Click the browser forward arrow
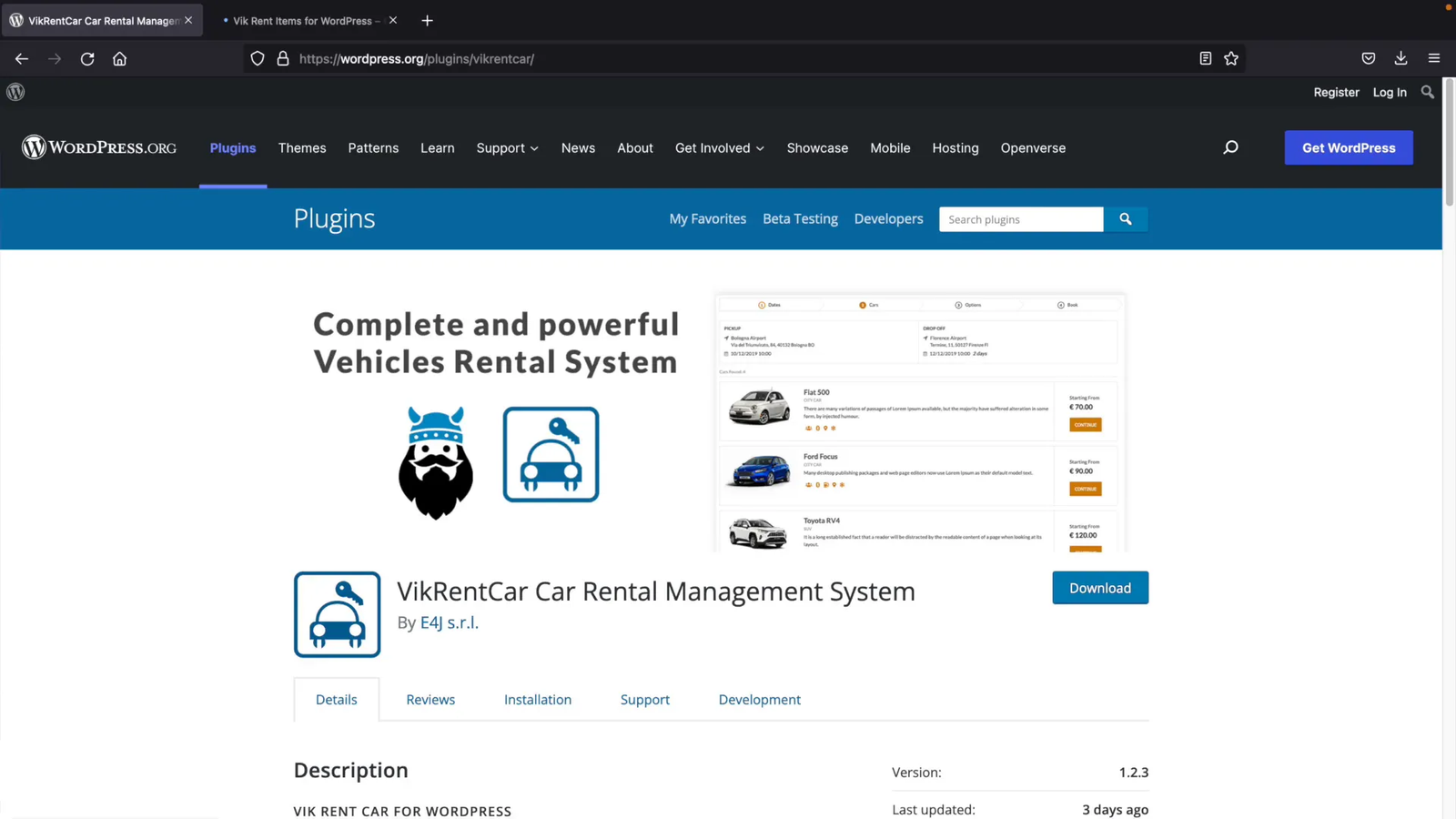1456x819 pixels. click(55, 58)
